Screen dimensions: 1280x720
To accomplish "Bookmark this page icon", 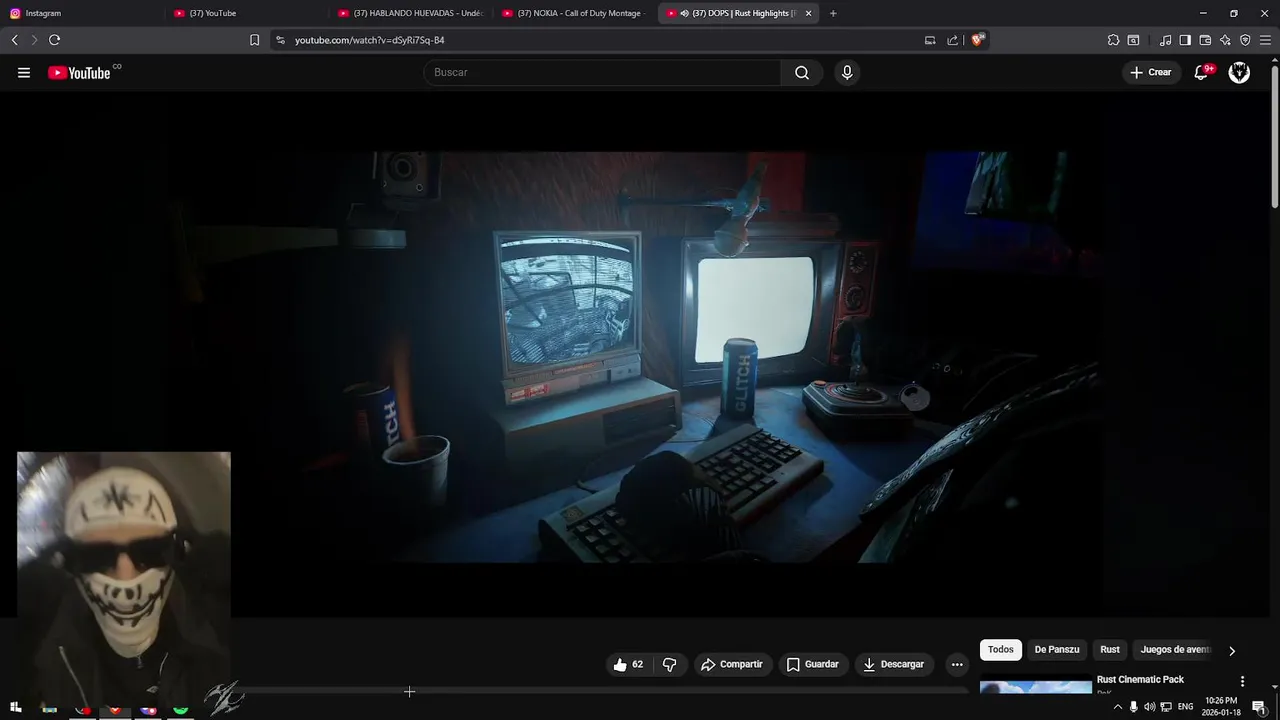I will point(254,40).
